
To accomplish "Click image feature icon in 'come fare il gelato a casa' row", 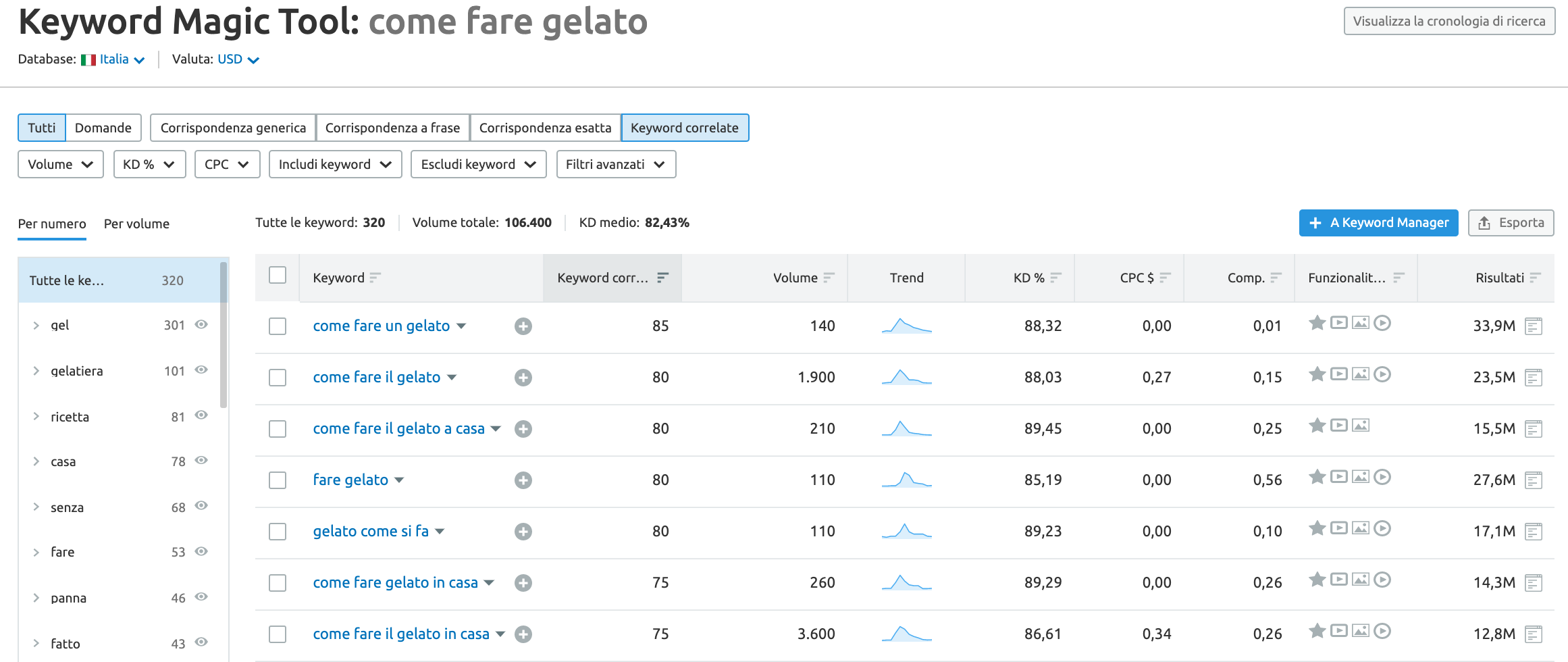I will [1361, 425].
